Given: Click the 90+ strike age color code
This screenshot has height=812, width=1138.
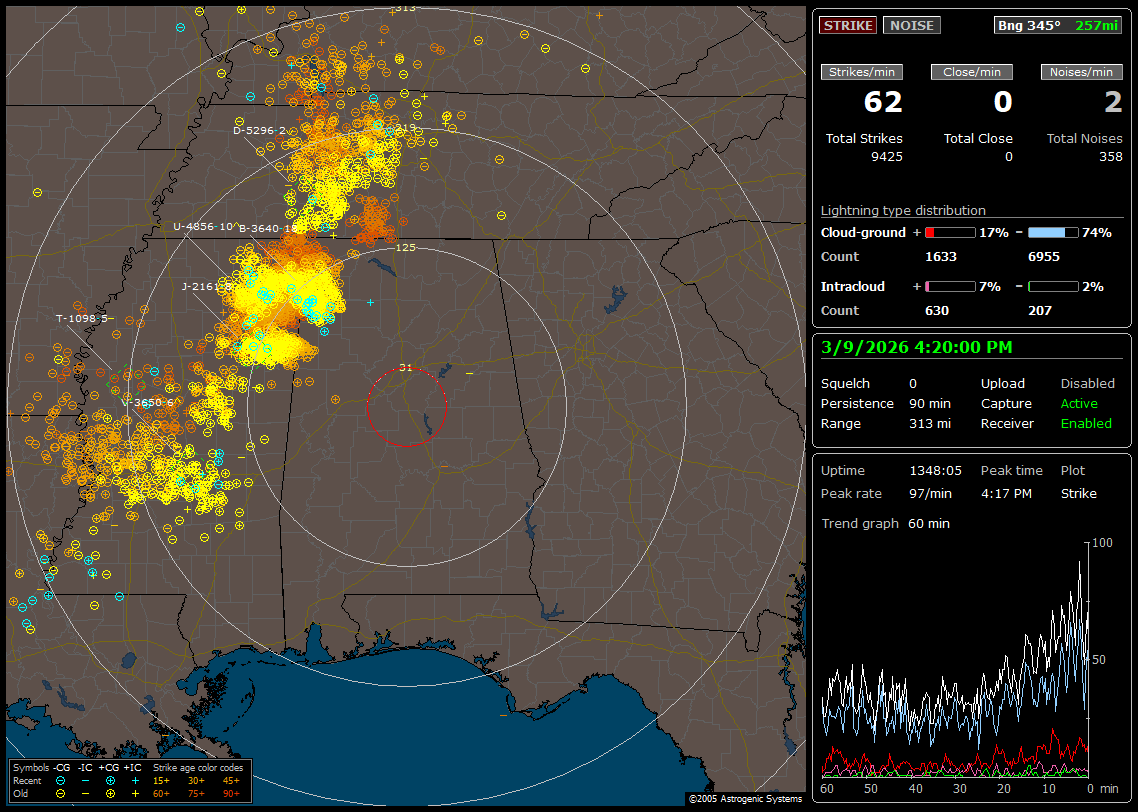Looking at the screenshot, I should click(231, 793).
